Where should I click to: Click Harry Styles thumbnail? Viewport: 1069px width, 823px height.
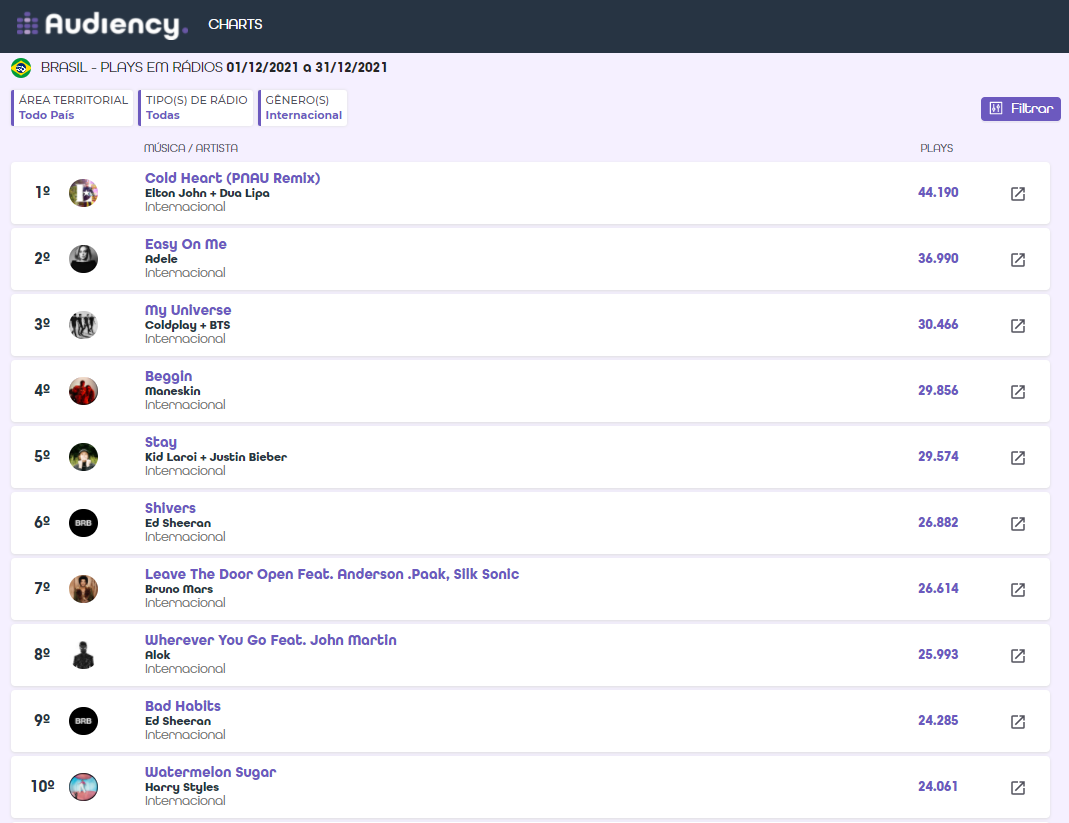[x=83, y=787]
